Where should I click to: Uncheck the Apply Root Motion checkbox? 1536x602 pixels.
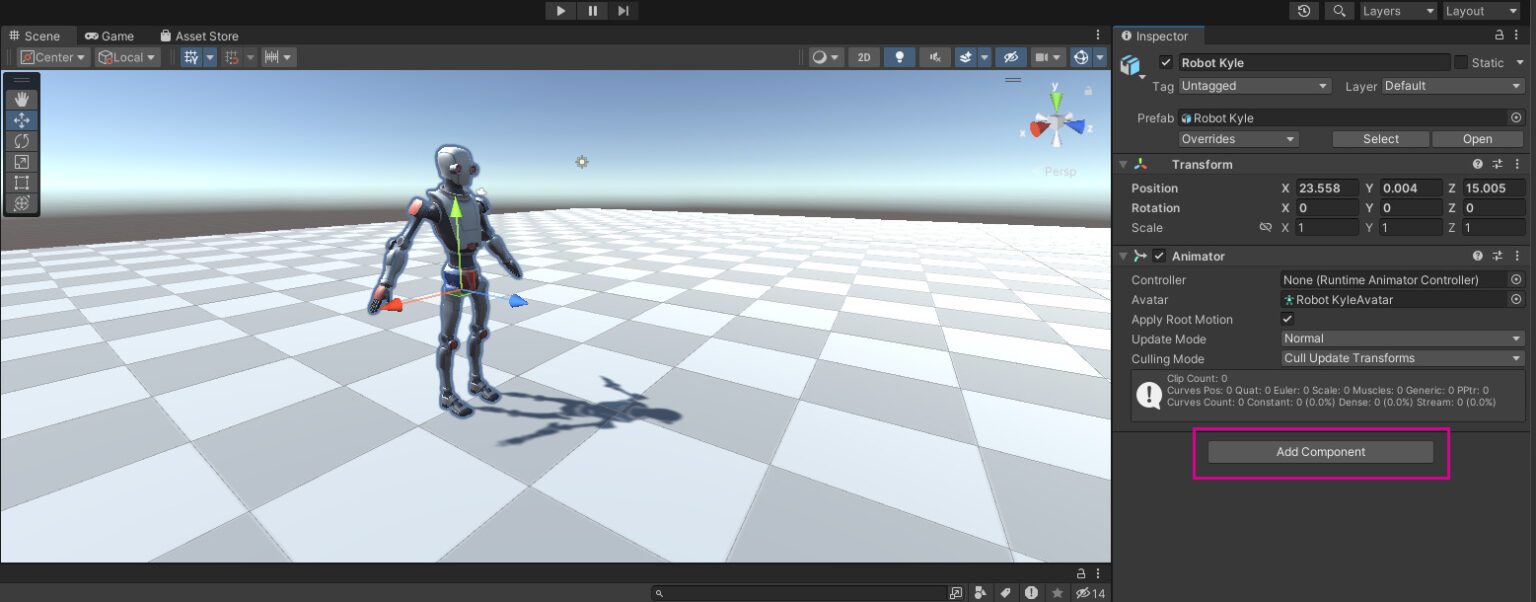[x=1288, y=319]
